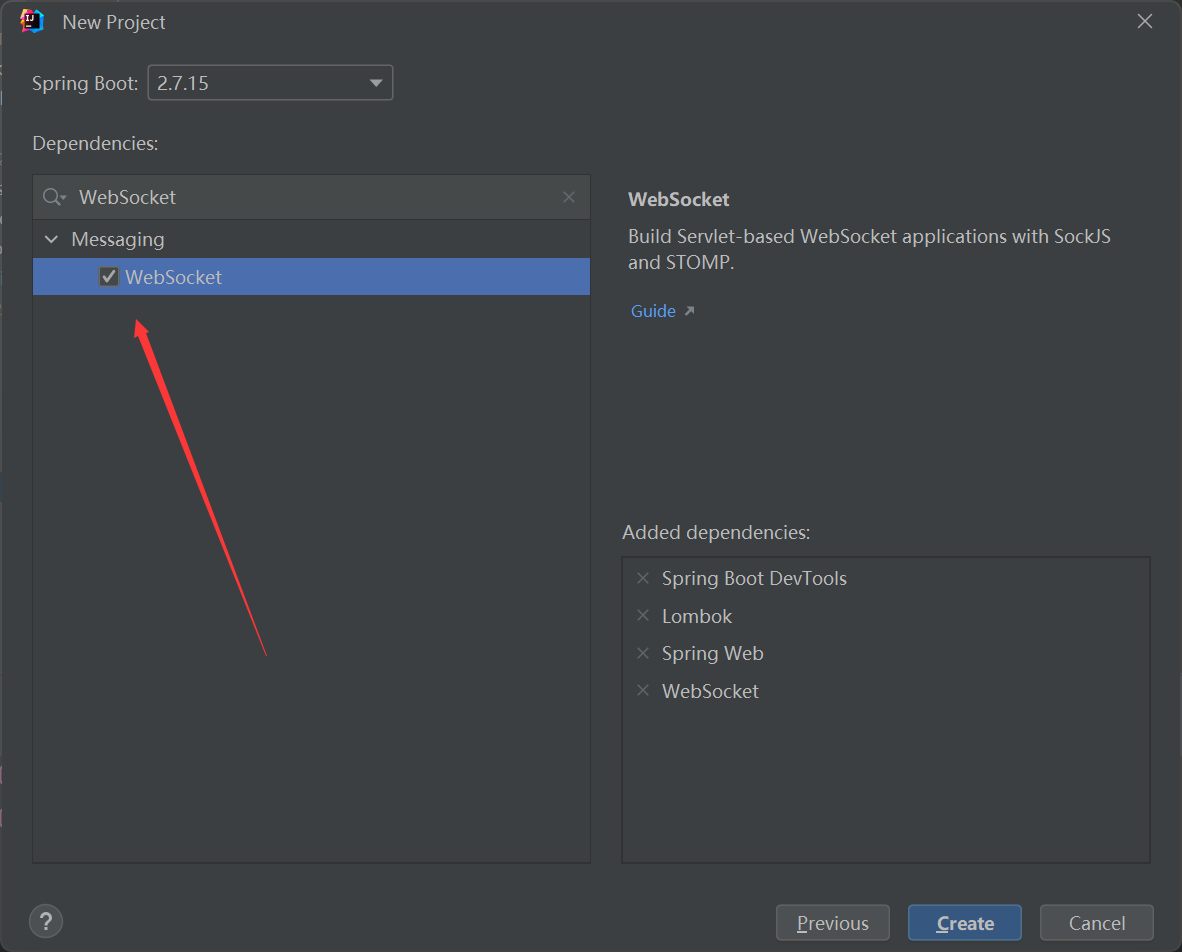Remove WebSocket from added dependencies
This screenshot has height=952, width=1182.
[x=643, y=690]
